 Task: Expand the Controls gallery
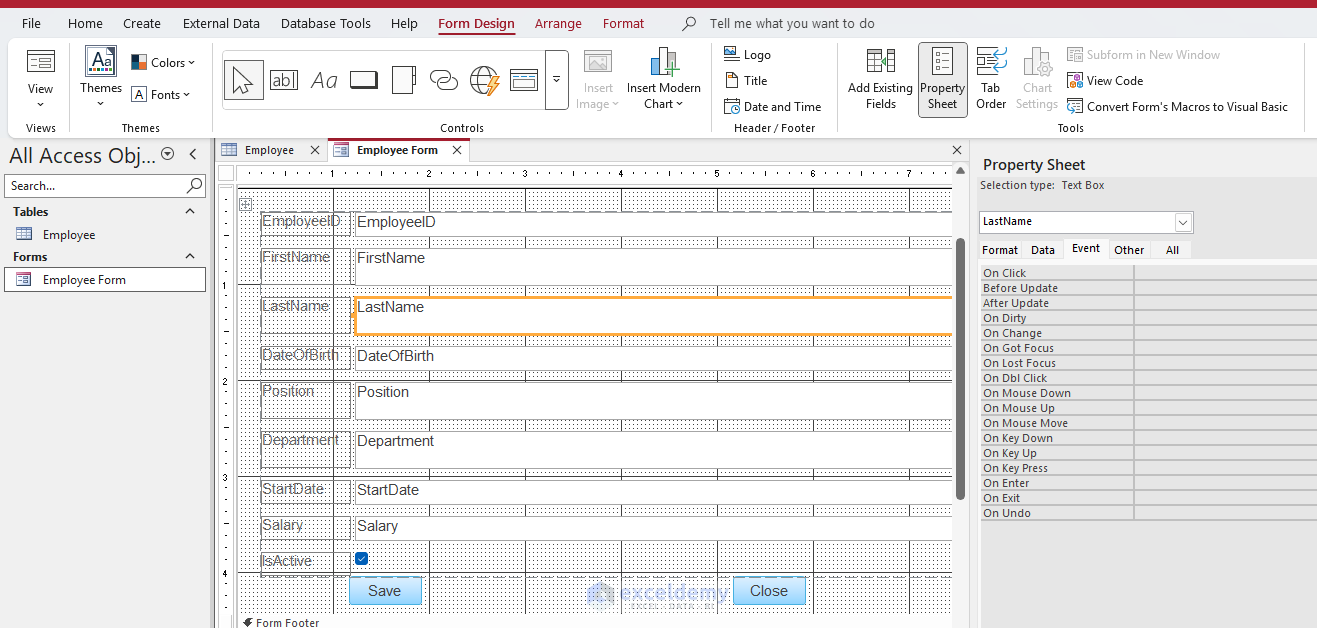tap(557, 80)
